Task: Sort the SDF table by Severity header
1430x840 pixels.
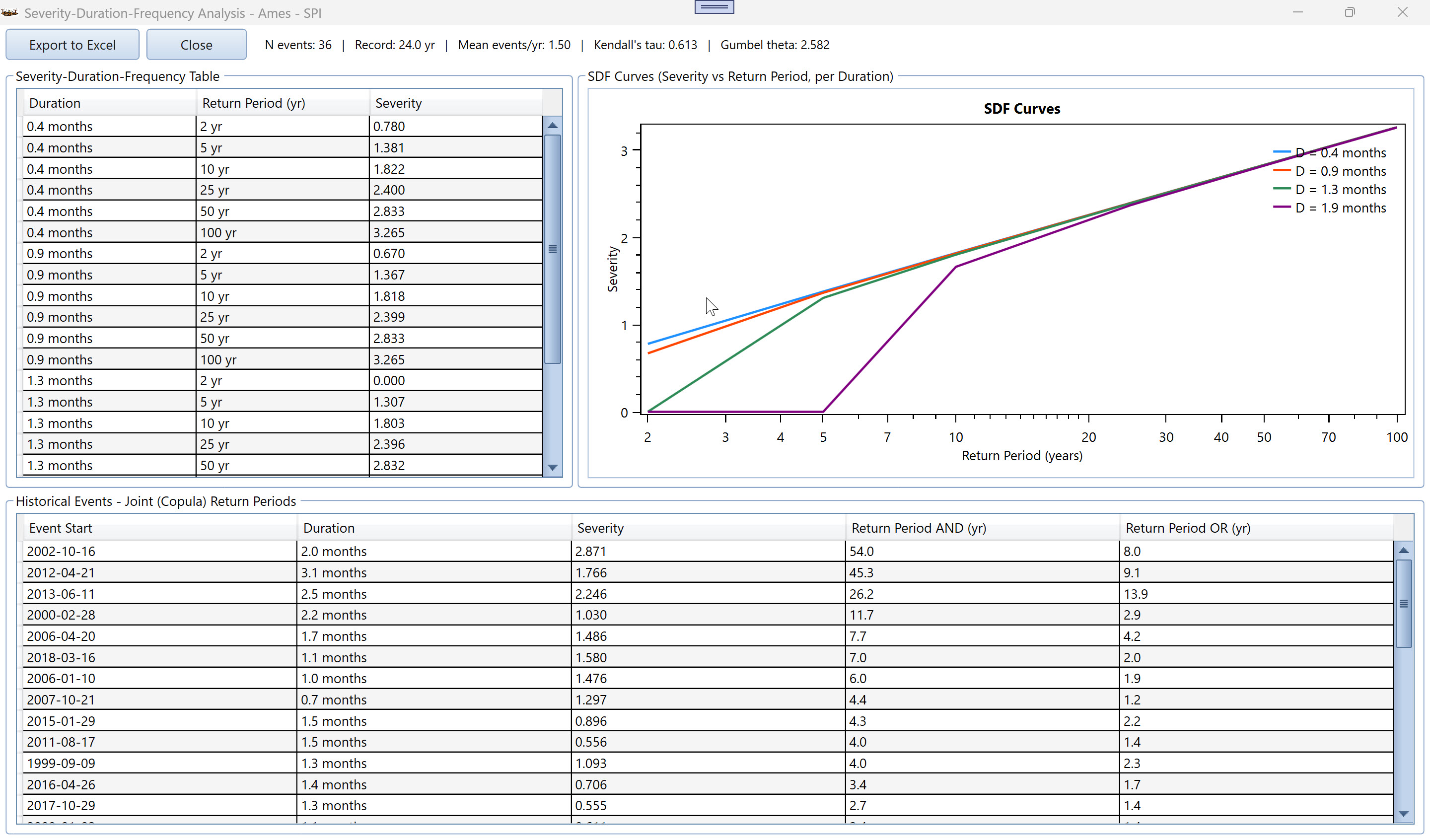Action: pyautogui.click(x=456, y=103)
